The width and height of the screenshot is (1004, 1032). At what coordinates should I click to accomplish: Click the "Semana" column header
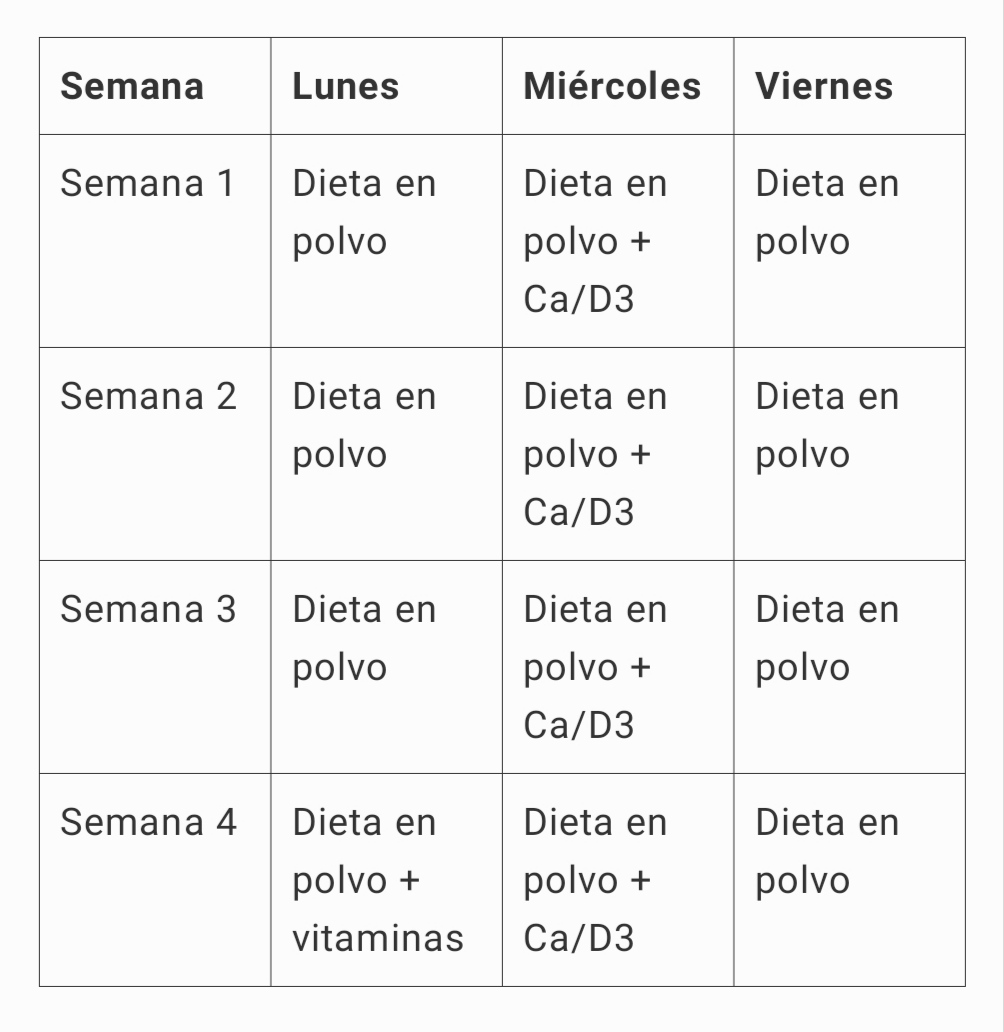(x=132, y=86)
